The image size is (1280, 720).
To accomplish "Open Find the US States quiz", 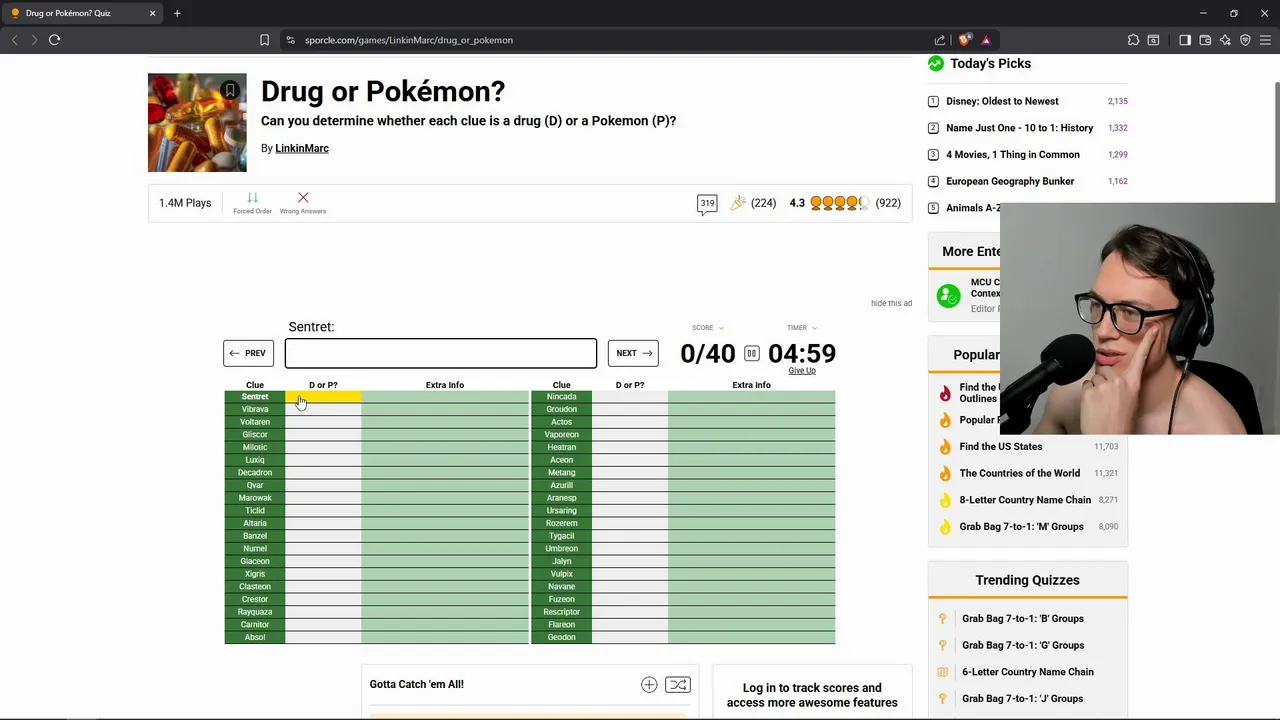I will [1001, 447].
